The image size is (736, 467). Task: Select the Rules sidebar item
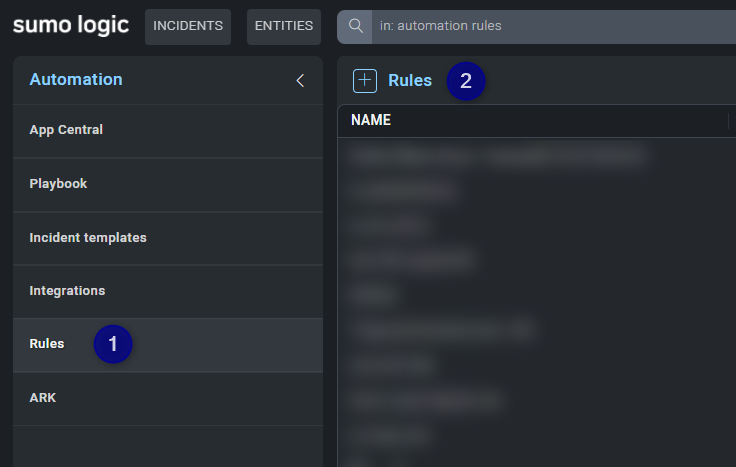coord(47,344)
